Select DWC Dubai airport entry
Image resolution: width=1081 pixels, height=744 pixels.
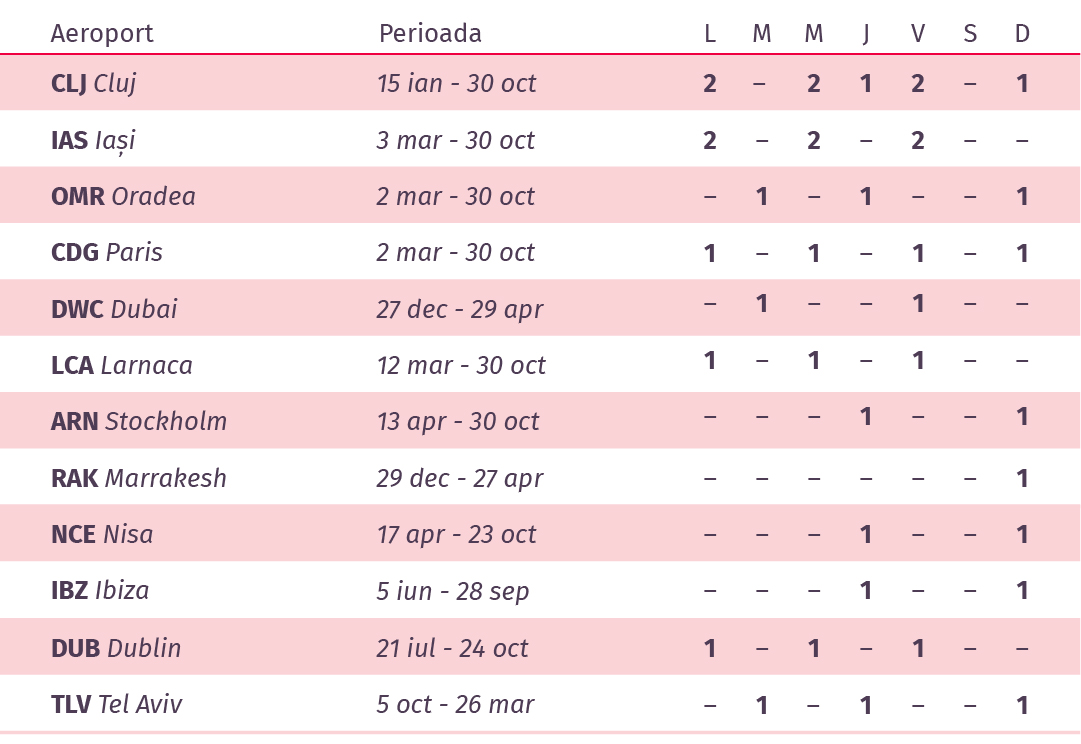pos(114,309)
